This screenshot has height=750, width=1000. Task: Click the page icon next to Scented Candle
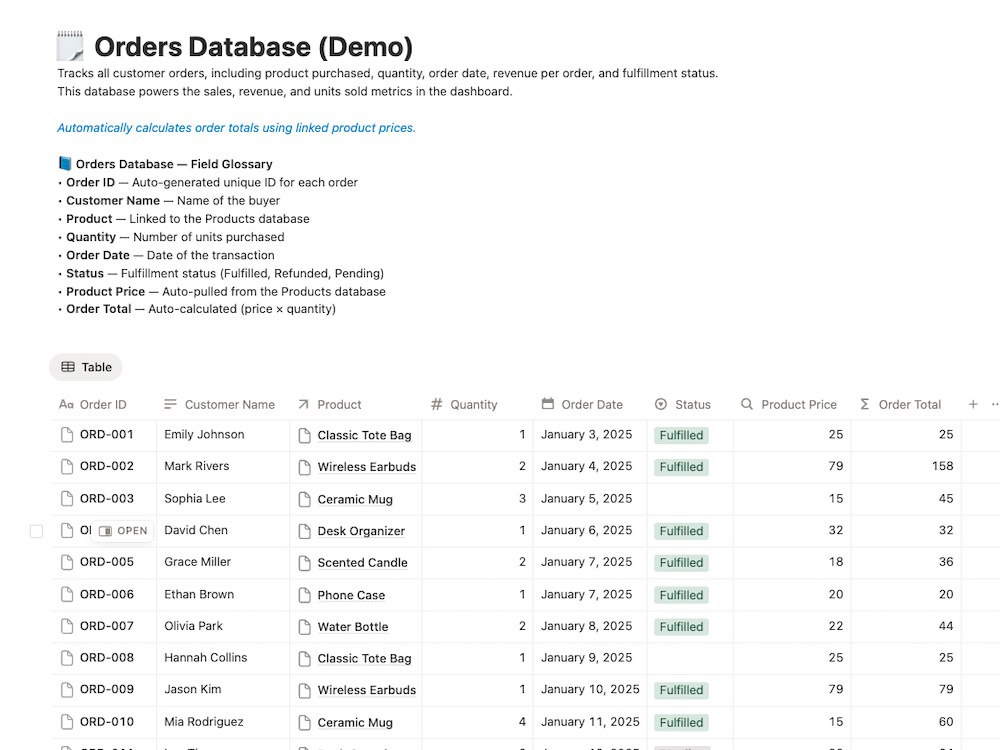305,563
